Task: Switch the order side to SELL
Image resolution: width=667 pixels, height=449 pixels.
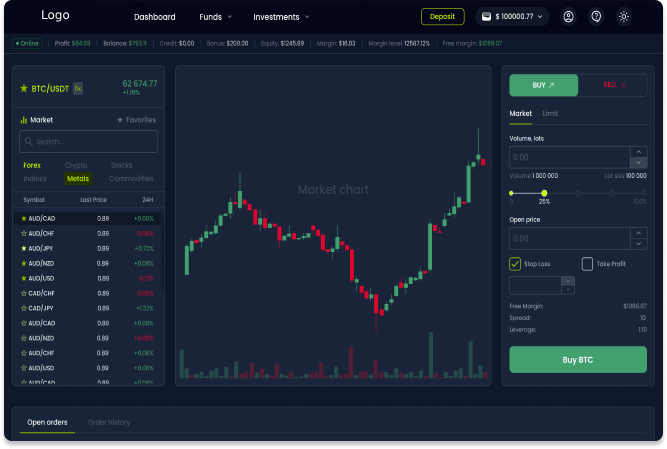Action: [x=613, y=86]
